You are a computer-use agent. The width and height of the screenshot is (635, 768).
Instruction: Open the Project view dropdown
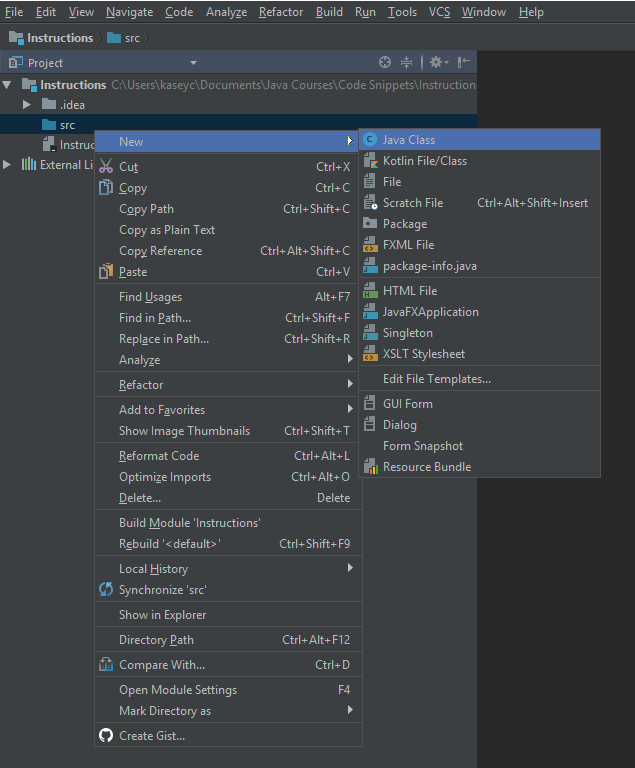click(x=193, y=63)
